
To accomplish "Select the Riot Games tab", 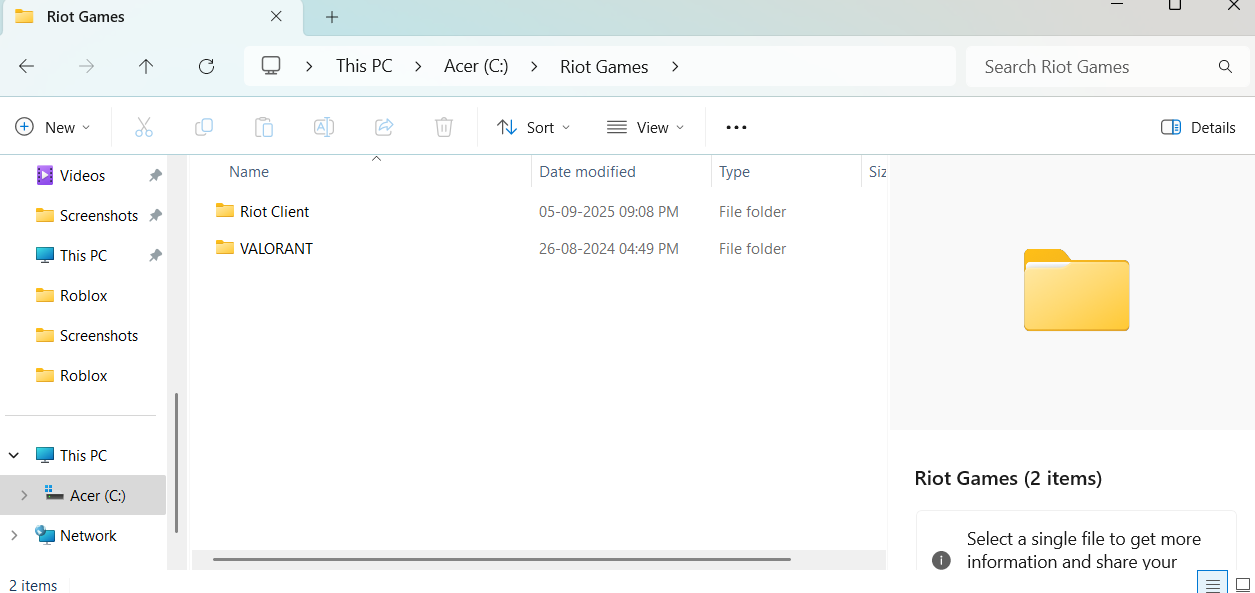I will [x=150, y=17].
